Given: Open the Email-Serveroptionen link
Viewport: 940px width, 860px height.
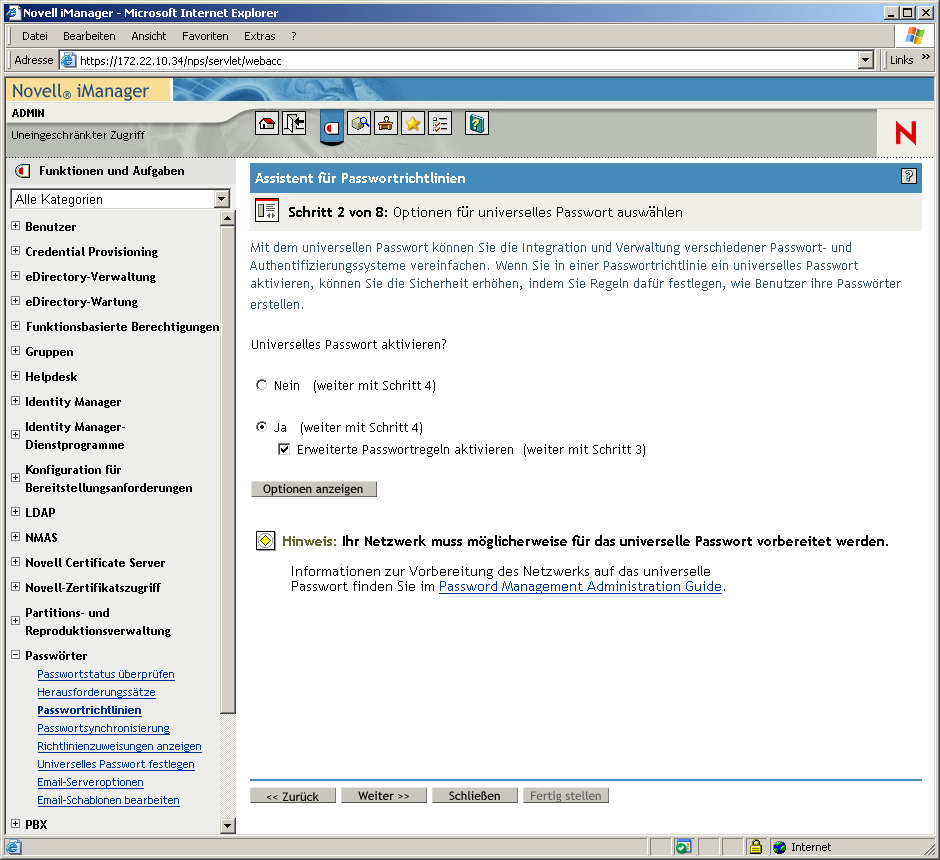Looking at the screenshot, I should point(90,782).
